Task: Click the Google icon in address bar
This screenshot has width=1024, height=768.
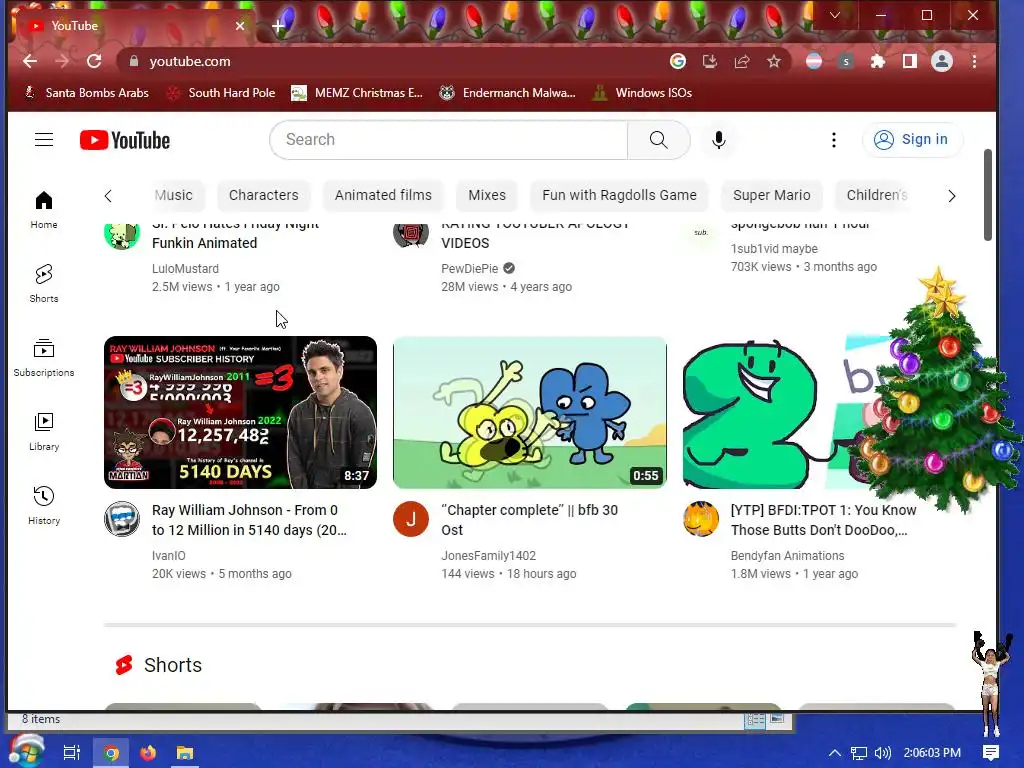Action: [x=678, y=61]
